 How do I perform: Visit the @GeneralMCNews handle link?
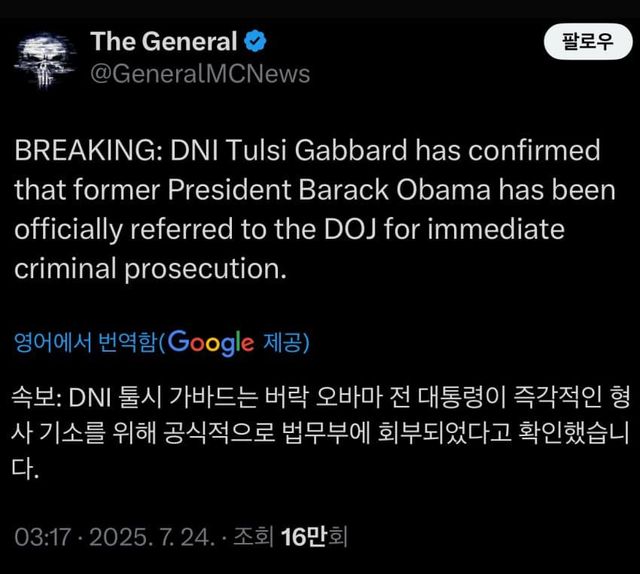(x=200, y=74)
